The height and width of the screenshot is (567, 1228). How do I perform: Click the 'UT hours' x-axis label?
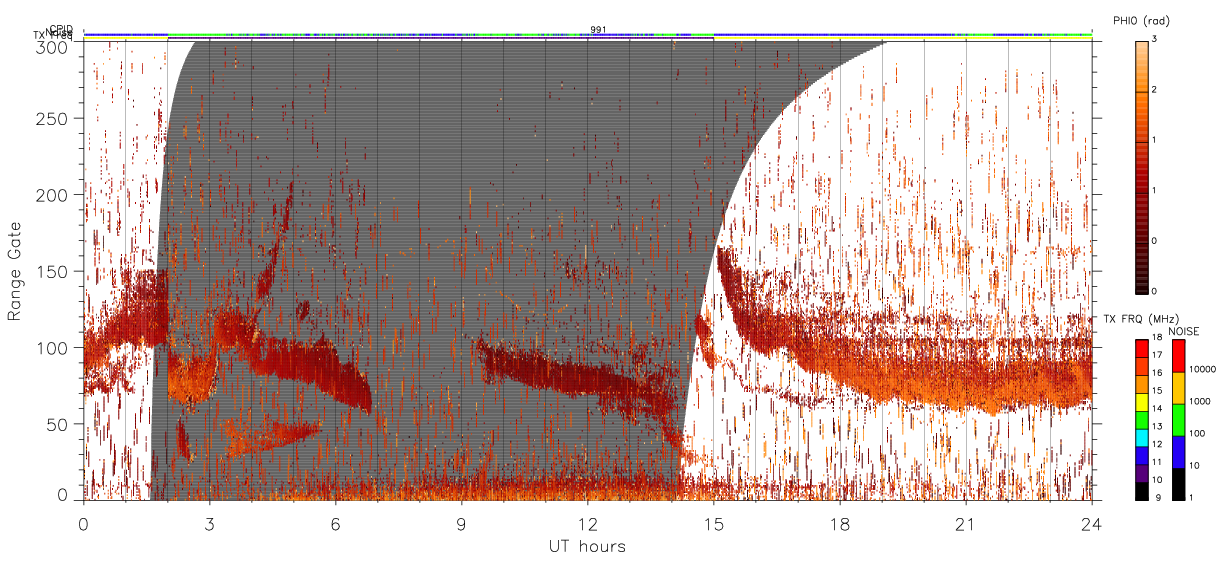[x=587, y=546]
